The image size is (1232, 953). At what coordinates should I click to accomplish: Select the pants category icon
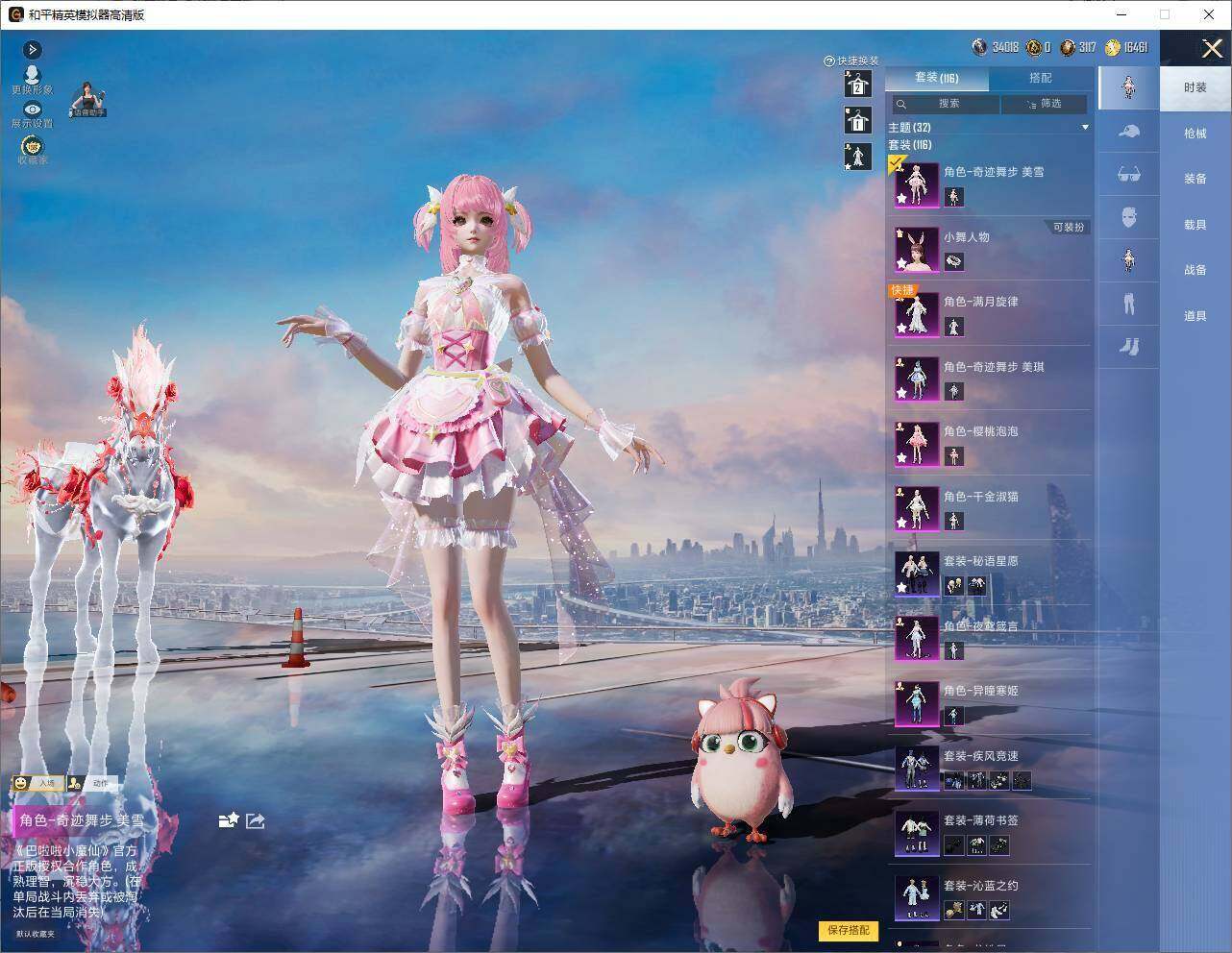(x=1128, y=304)
